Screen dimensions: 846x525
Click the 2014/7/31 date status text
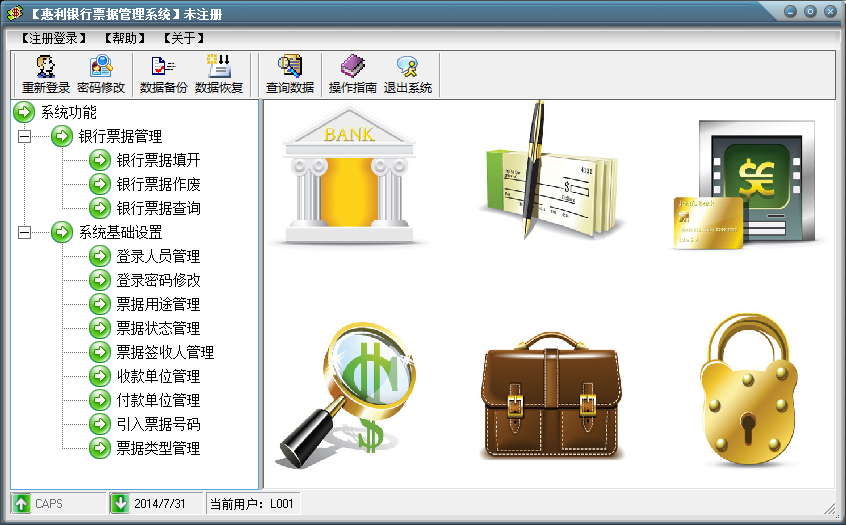pos(160,503)
